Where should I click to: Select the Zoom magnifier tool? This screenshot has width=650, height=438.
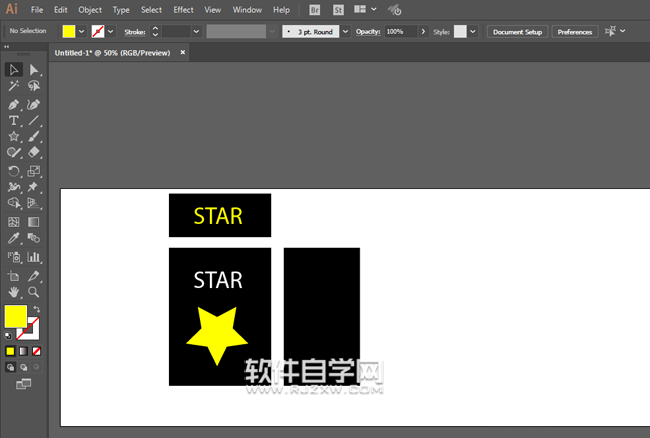(34, 292)
